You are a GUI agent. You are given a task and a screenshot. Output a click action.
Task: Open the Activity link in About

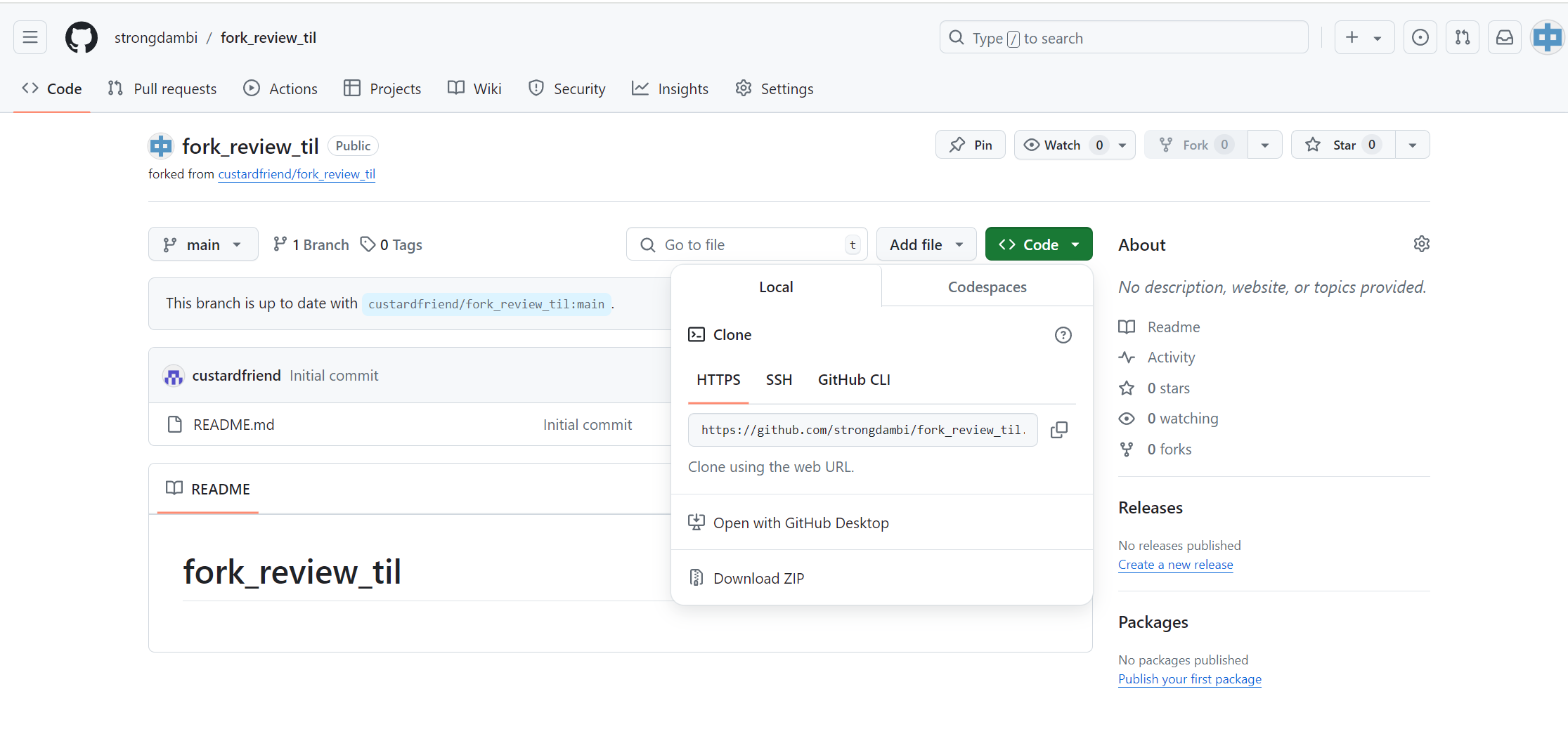click(x=1157, y=358)
